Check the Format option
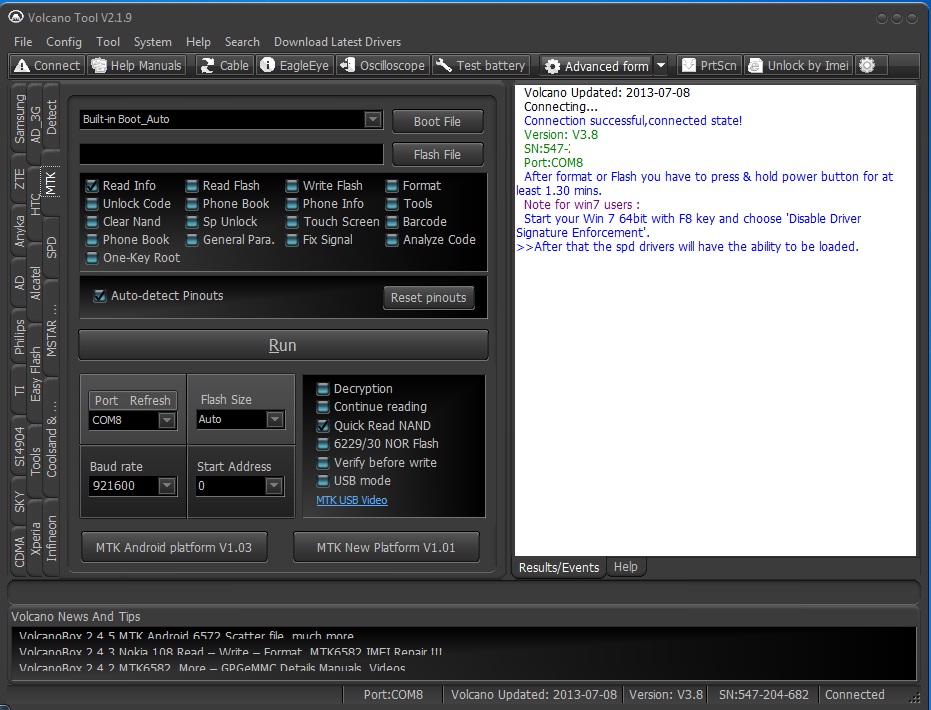Screen dimensions: 931x710 coord(391,186)
